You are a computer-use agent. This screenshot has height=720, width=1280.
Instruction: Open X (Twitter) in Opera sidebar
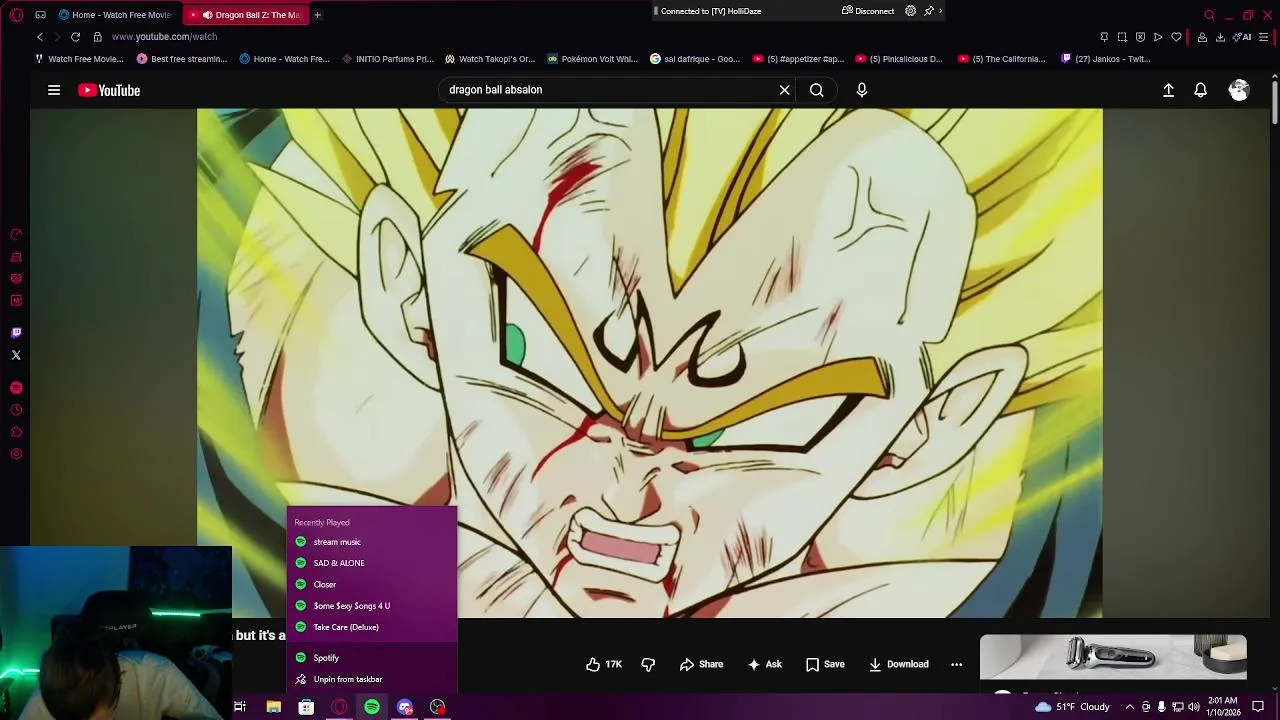[16, 355]
